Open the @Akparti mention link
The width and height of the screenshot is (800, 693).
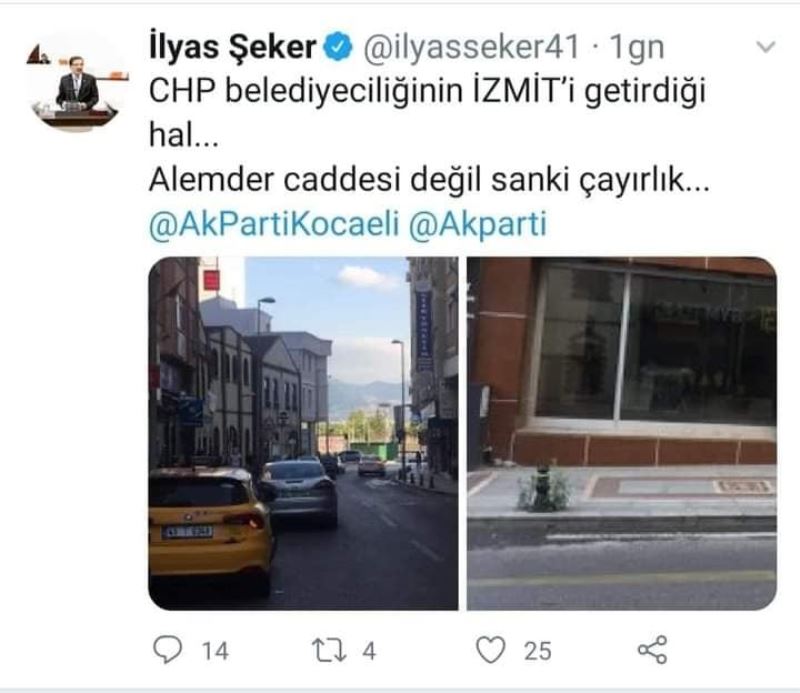pyautogui.click(x=478, y=225)
